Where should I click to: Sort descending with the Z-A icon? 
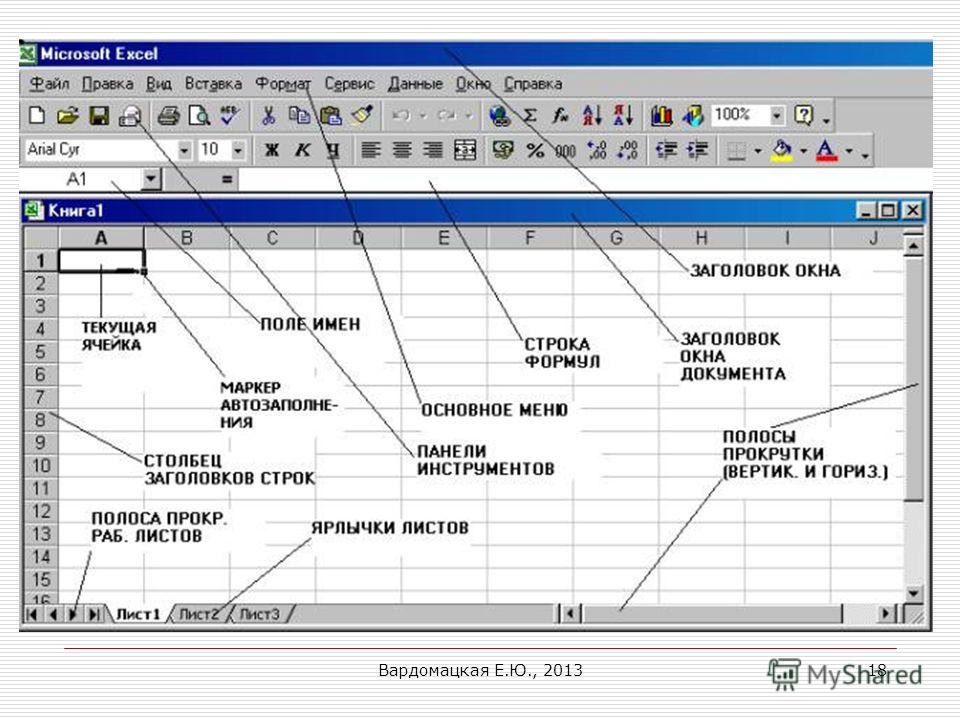623,115
